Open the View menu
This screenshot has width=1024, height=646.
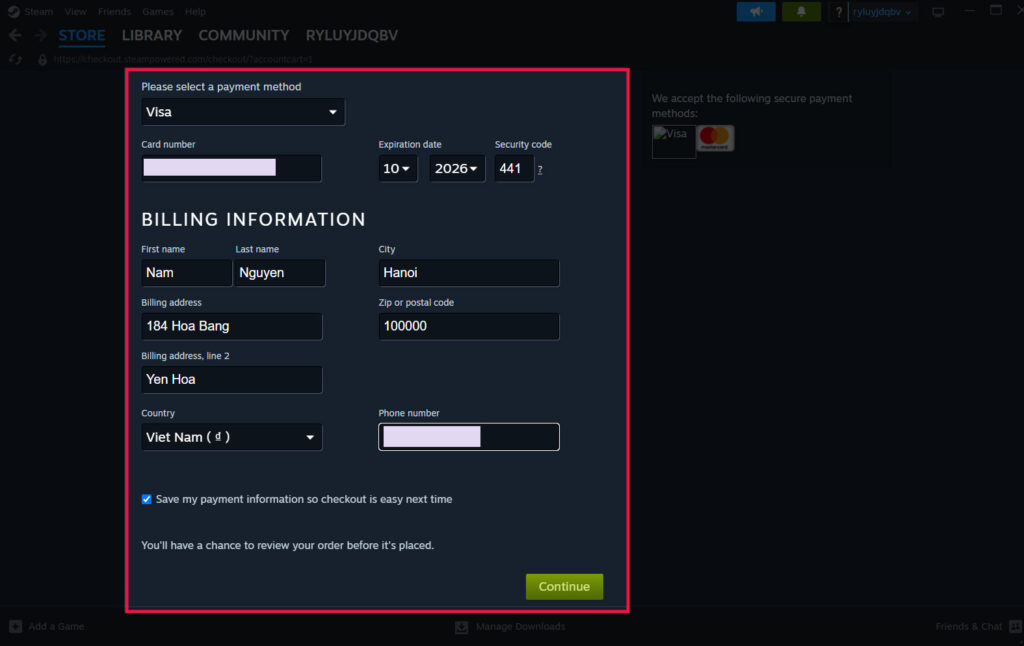[x=75, y=11]
